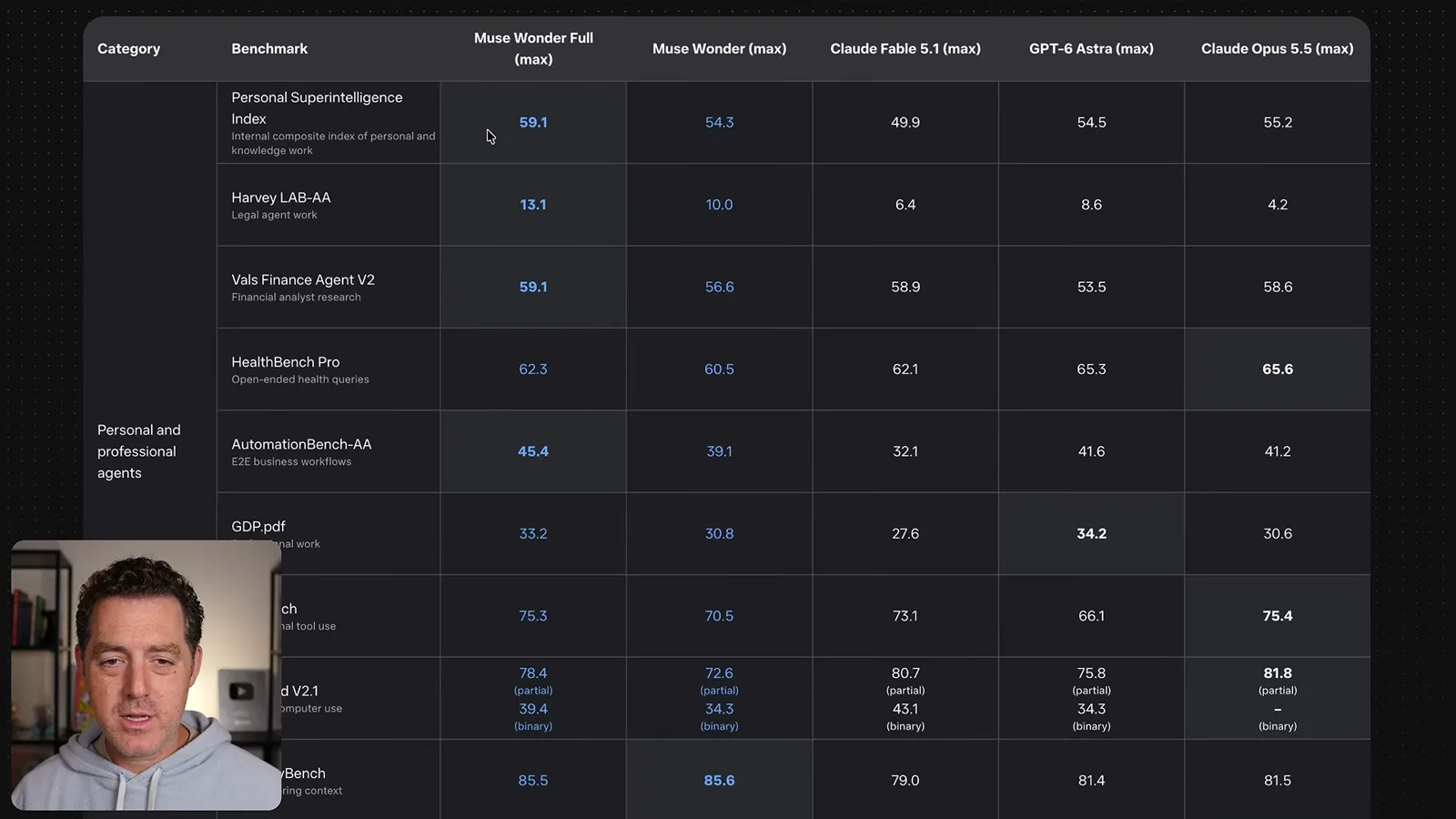Select the 56.6 Vals Finance Agent score
The height and width of the screenshot is (819, 1456).
(719, 288)
